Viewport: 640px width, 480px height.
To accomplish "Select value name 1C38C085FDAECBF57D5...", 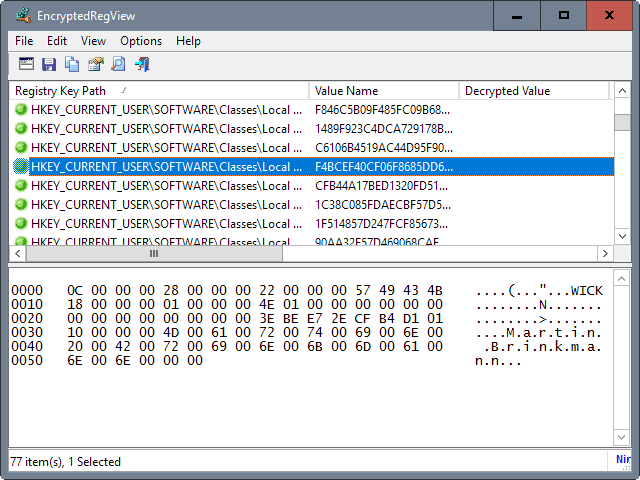I will (x=382, y=204).
